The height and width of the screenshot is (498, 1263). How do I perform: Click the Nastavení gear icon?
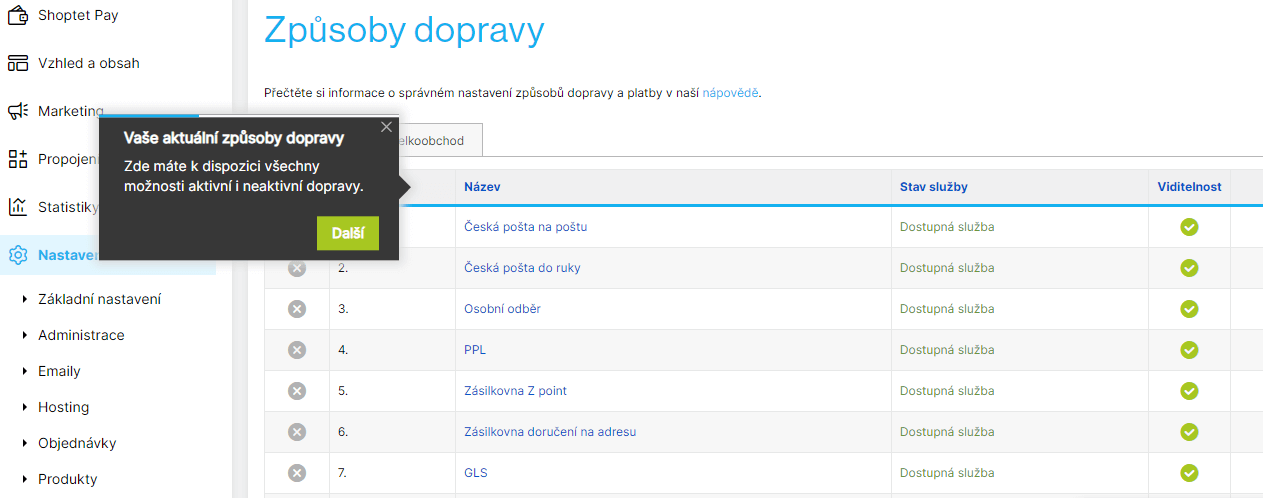[17, 255]
